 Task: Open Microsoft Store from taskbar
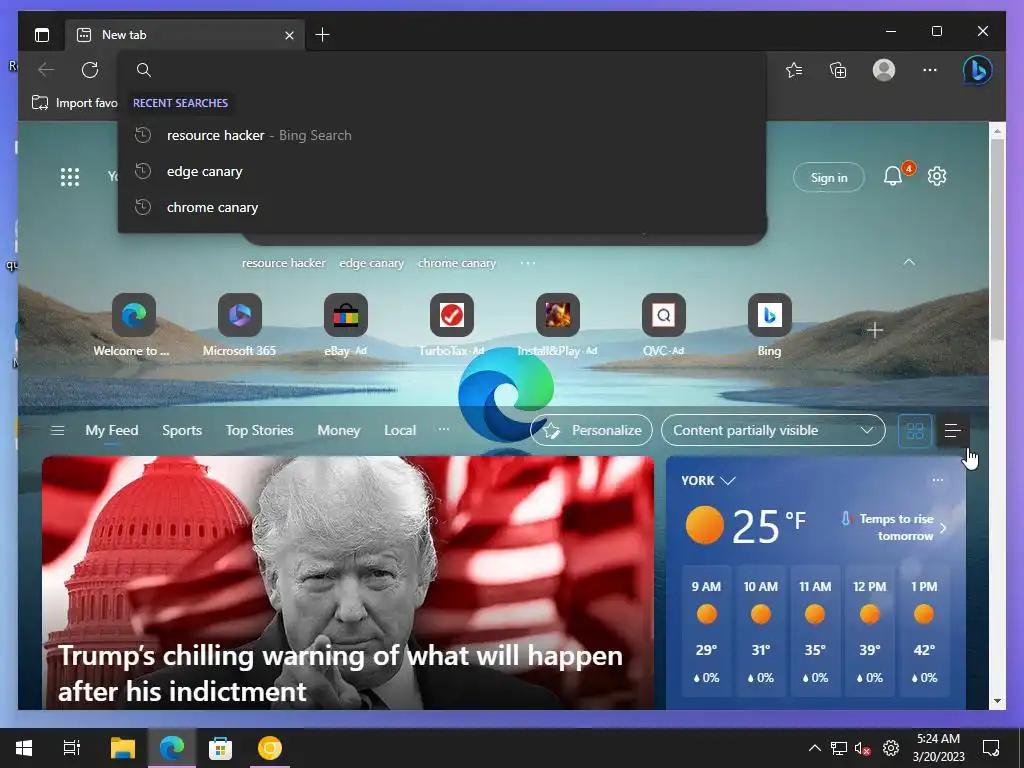(220, 748)
